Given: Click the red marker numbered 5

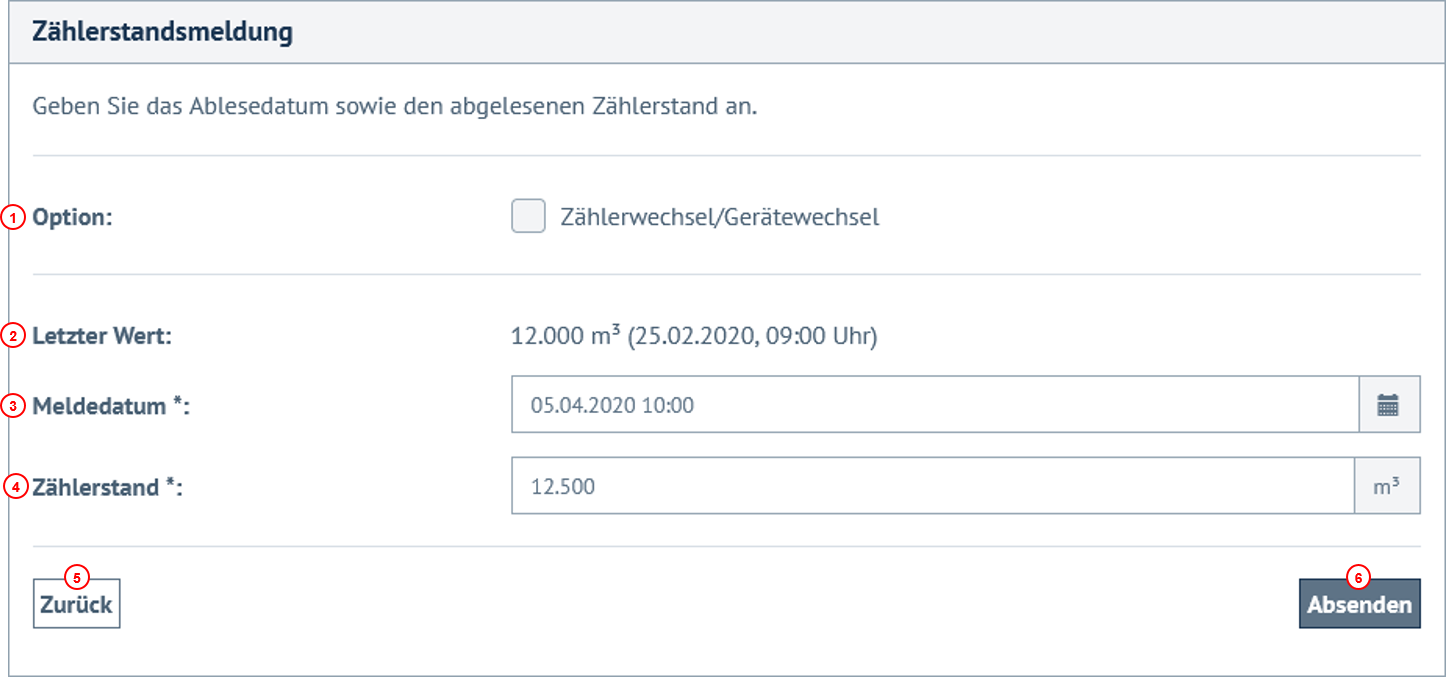Looking at the screenshot, I should click(x=76, y=576).
